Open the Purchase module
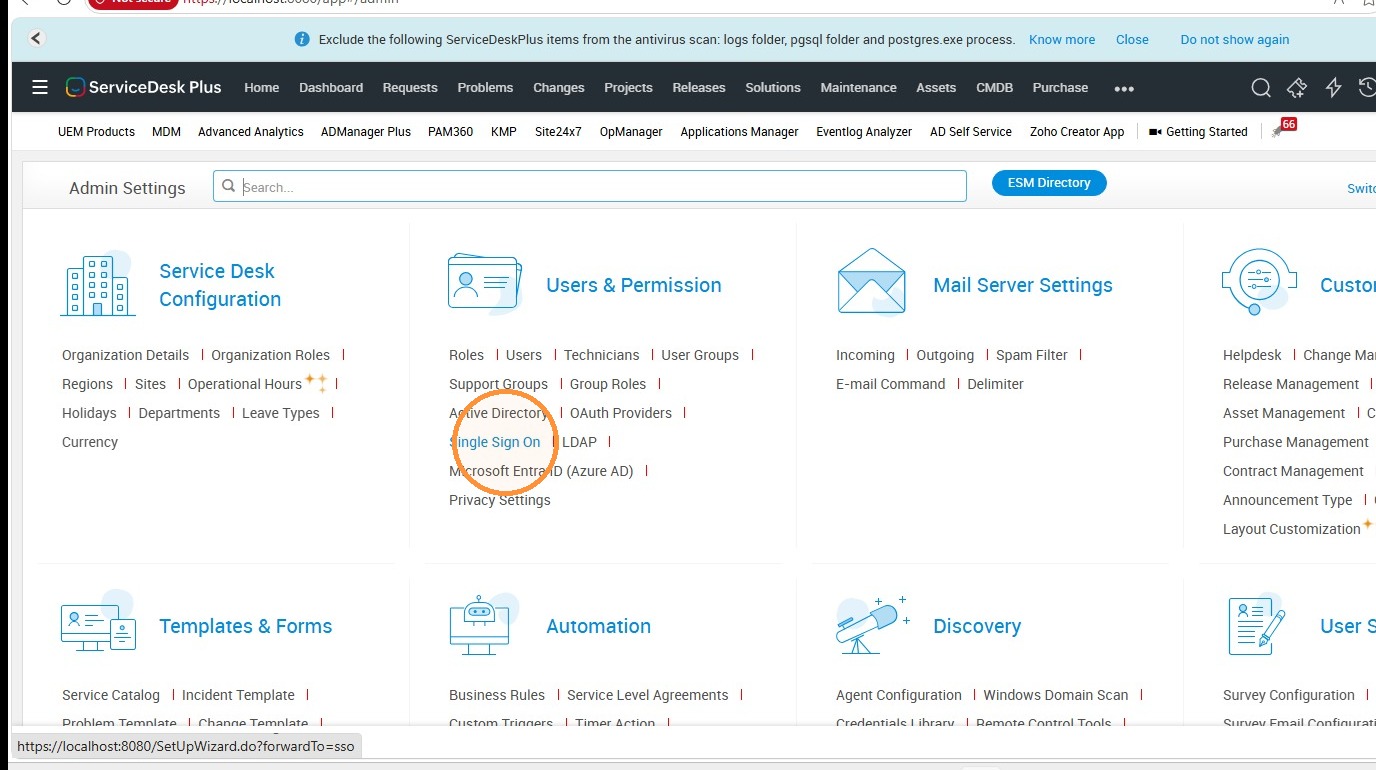Image resolution: width=1376 pixels, height=770 pixels. (x=1060, y=88)
